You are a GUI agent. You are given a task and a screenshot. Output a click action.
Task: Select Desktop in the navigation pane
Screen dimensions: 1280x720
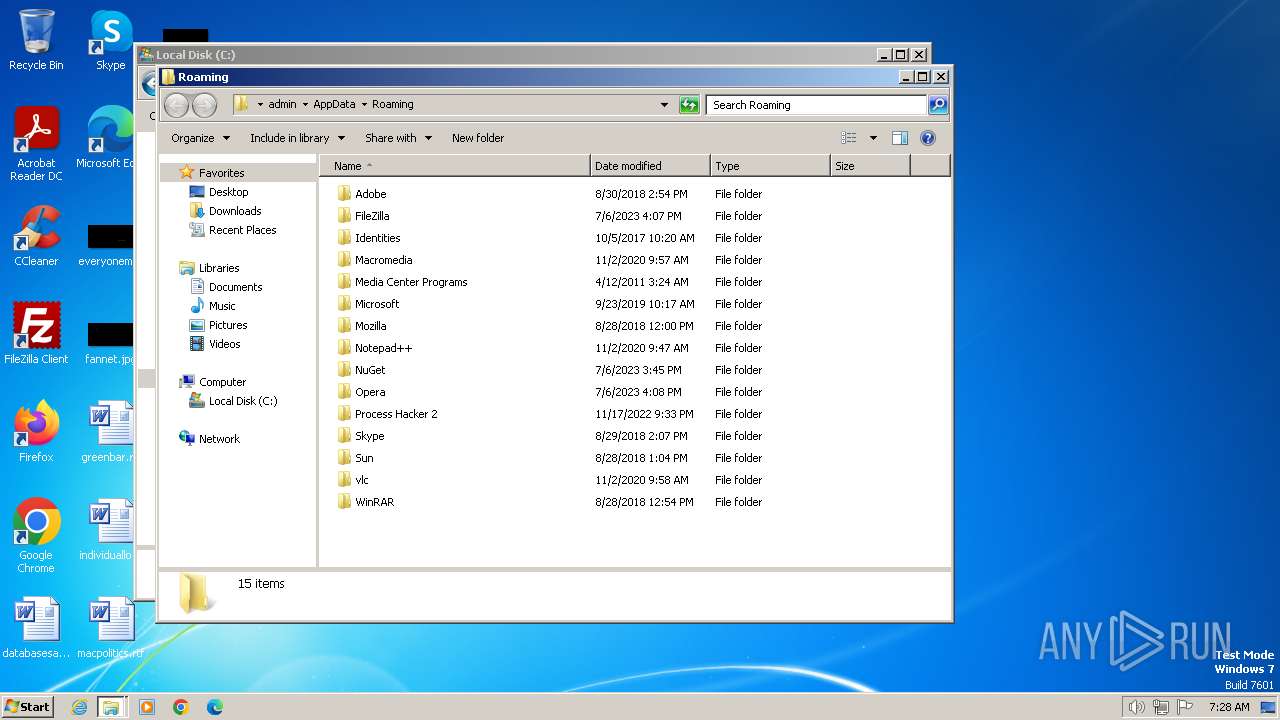228,192
